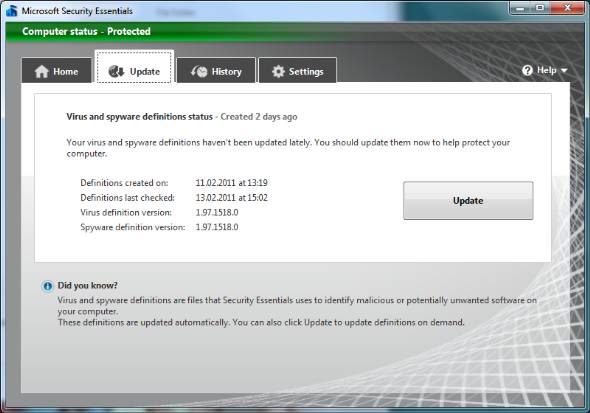This screenshot has width=590, height=413.
Task: Minimize the Security Essentials window
Action: coord(520,8)
